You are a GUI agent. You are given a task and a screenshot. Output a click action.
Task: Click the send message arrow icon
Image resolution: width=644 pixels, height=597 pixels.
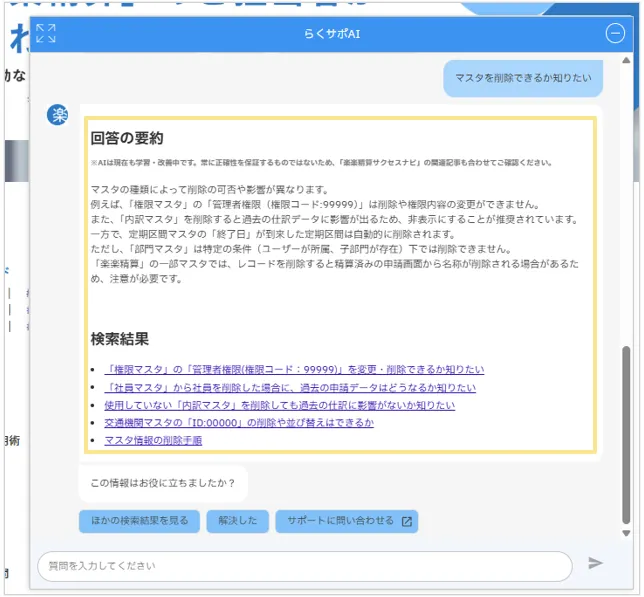coord(596,564)
